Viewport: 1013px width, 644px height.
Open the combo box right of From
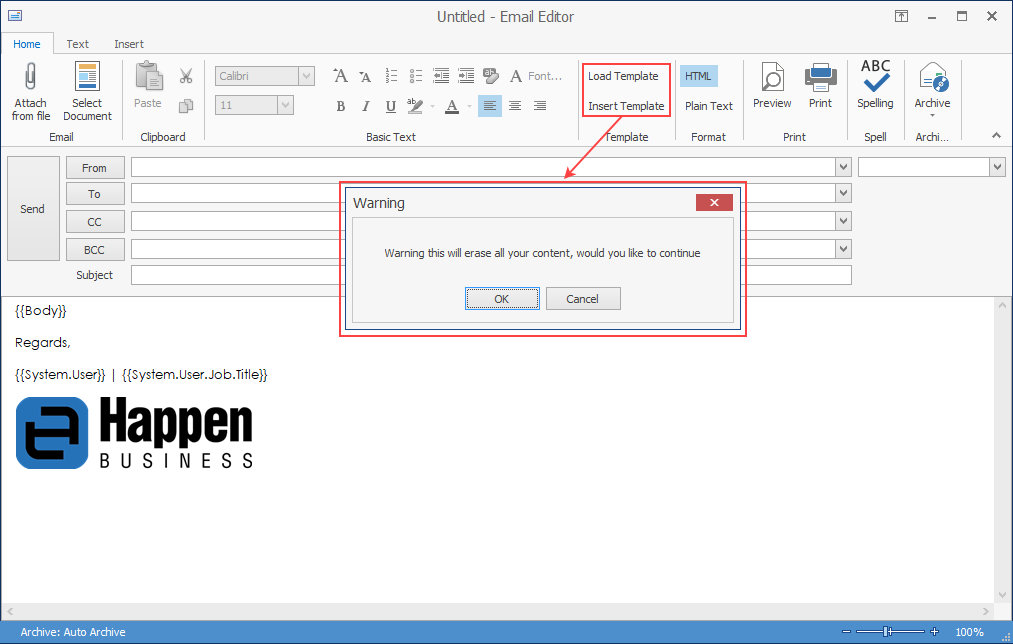932,167
